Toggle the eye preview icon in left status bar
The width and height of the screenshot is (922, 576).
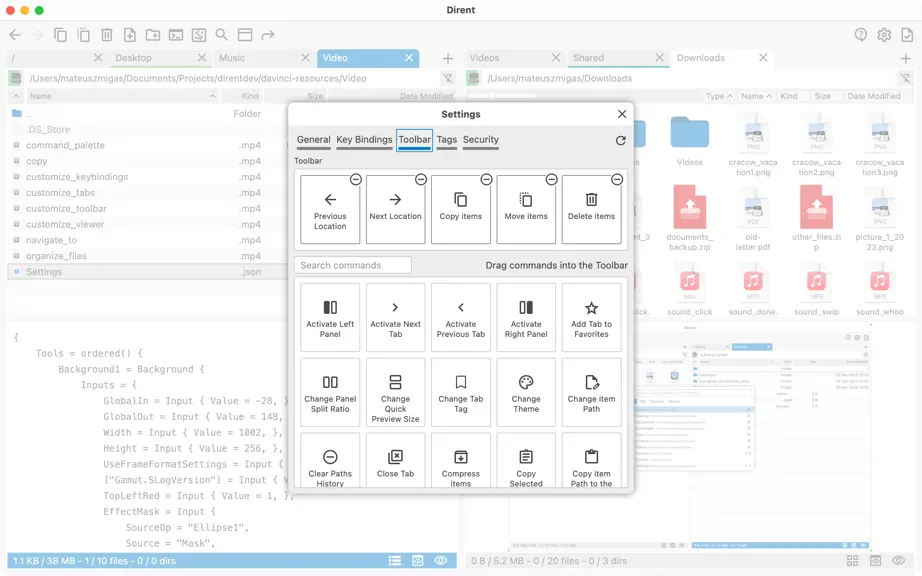[440, 561]
